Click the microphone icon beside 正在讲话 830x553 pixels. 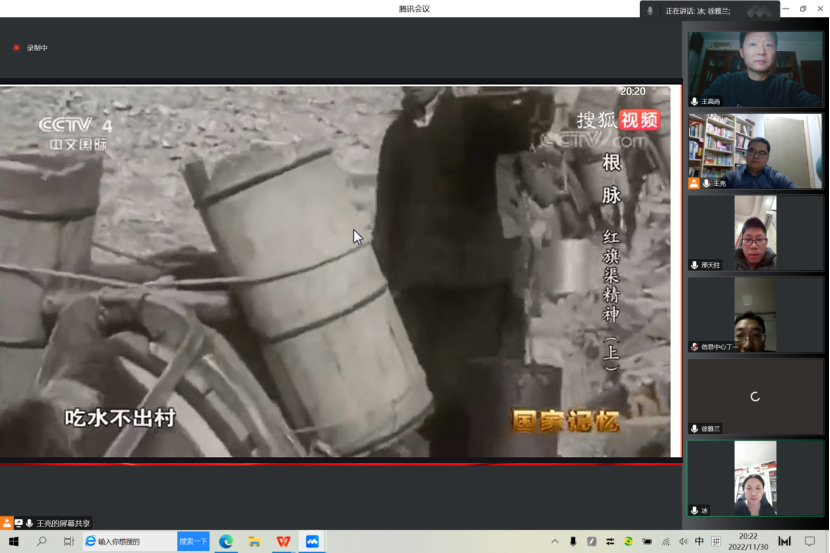tap(650, 11)
